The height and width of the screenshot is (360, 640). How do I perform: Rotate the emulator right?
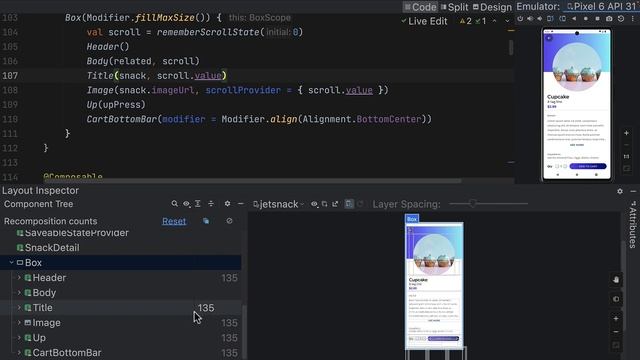coord(562,19)
